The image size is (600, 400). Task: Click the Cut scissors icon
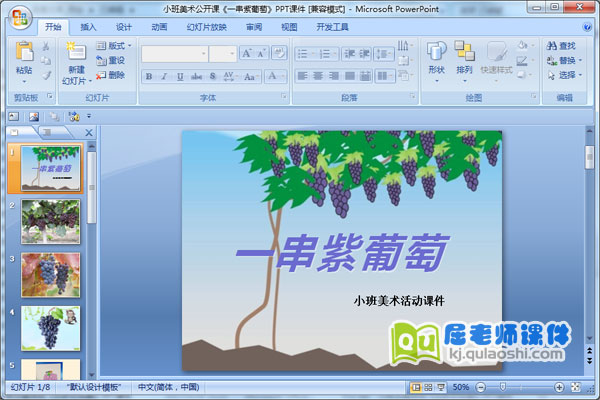(46, 46)
